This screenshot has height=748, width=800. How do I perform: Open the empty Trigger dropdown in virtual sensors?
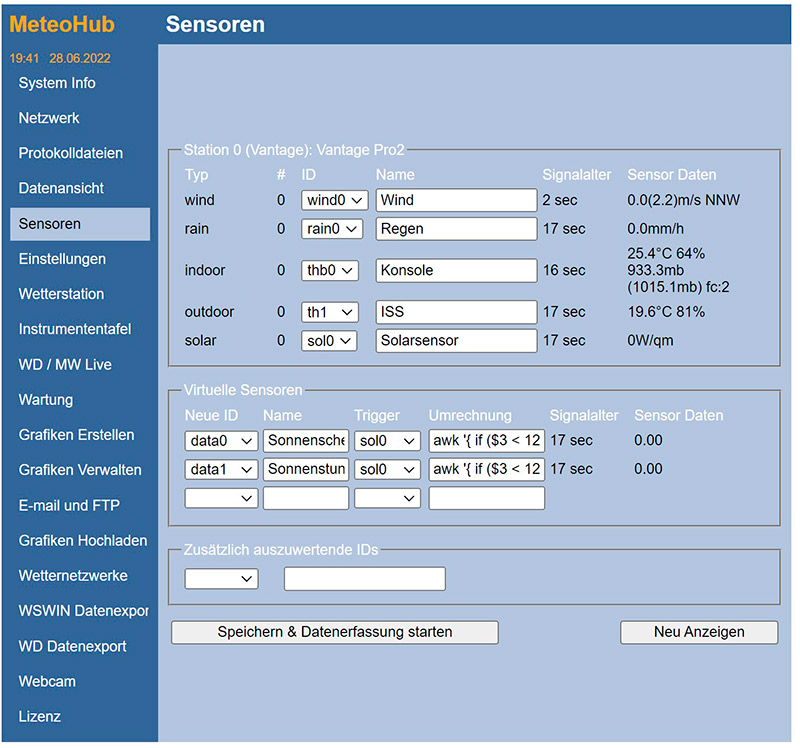pyautogui.click(x=387, y=498)
